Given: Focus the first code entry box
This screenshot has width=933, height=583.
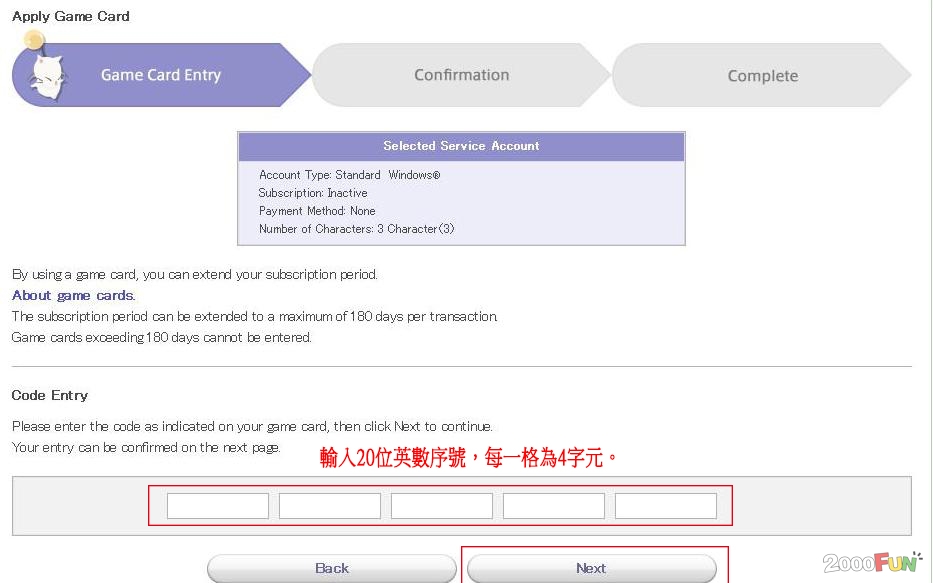Looking at the screenshot, I should 218,506.
